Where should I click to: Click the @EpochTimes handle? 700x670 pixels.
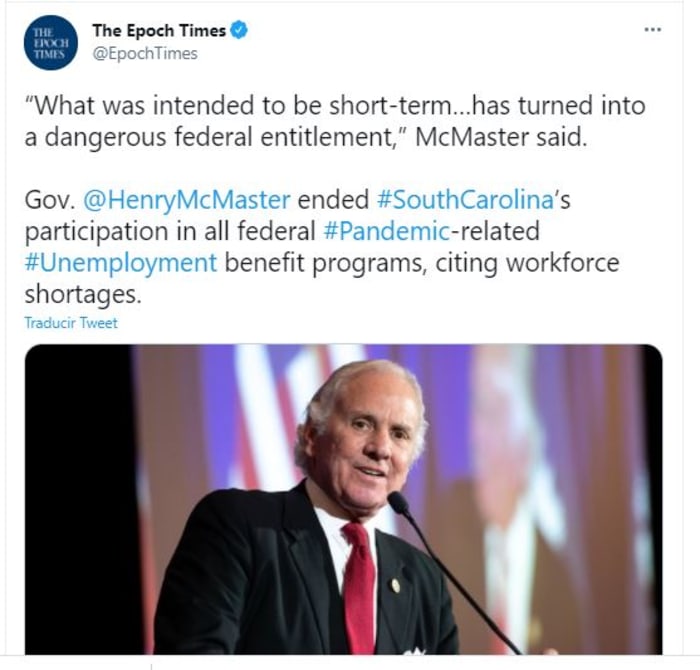[145, 54]
